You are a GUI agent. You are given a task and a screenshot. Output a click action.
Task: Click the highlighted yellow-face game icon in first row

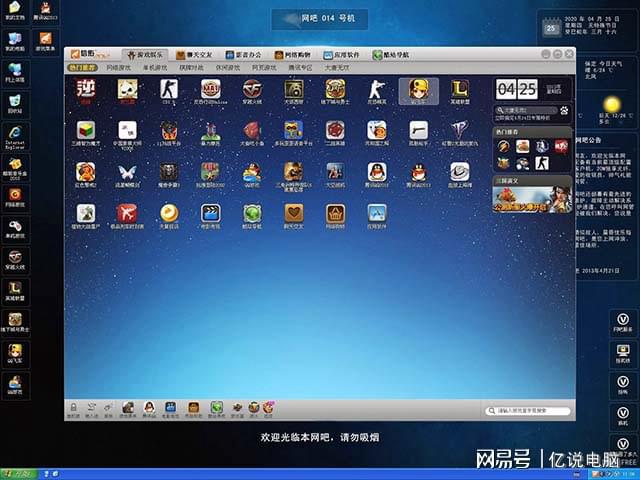(x=418, y=90)
